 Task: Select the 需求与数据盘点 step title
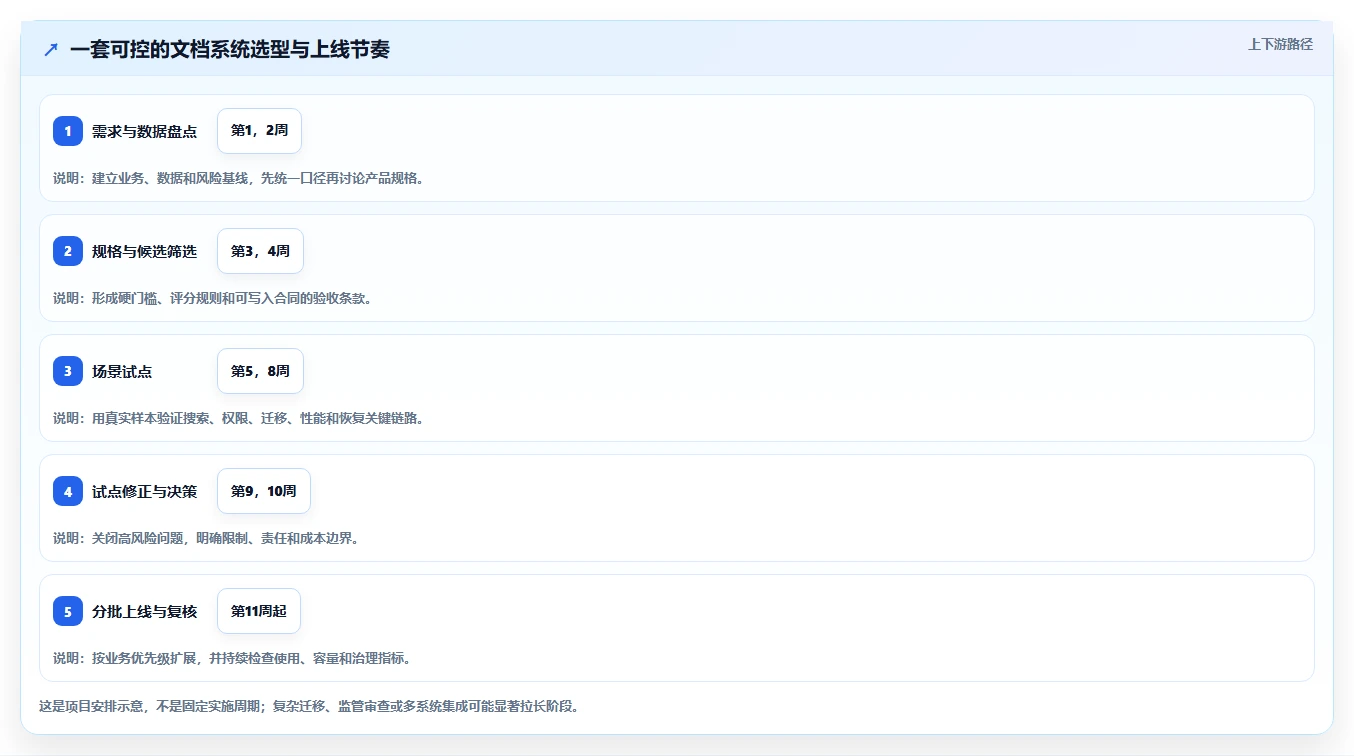pos(144,131)
